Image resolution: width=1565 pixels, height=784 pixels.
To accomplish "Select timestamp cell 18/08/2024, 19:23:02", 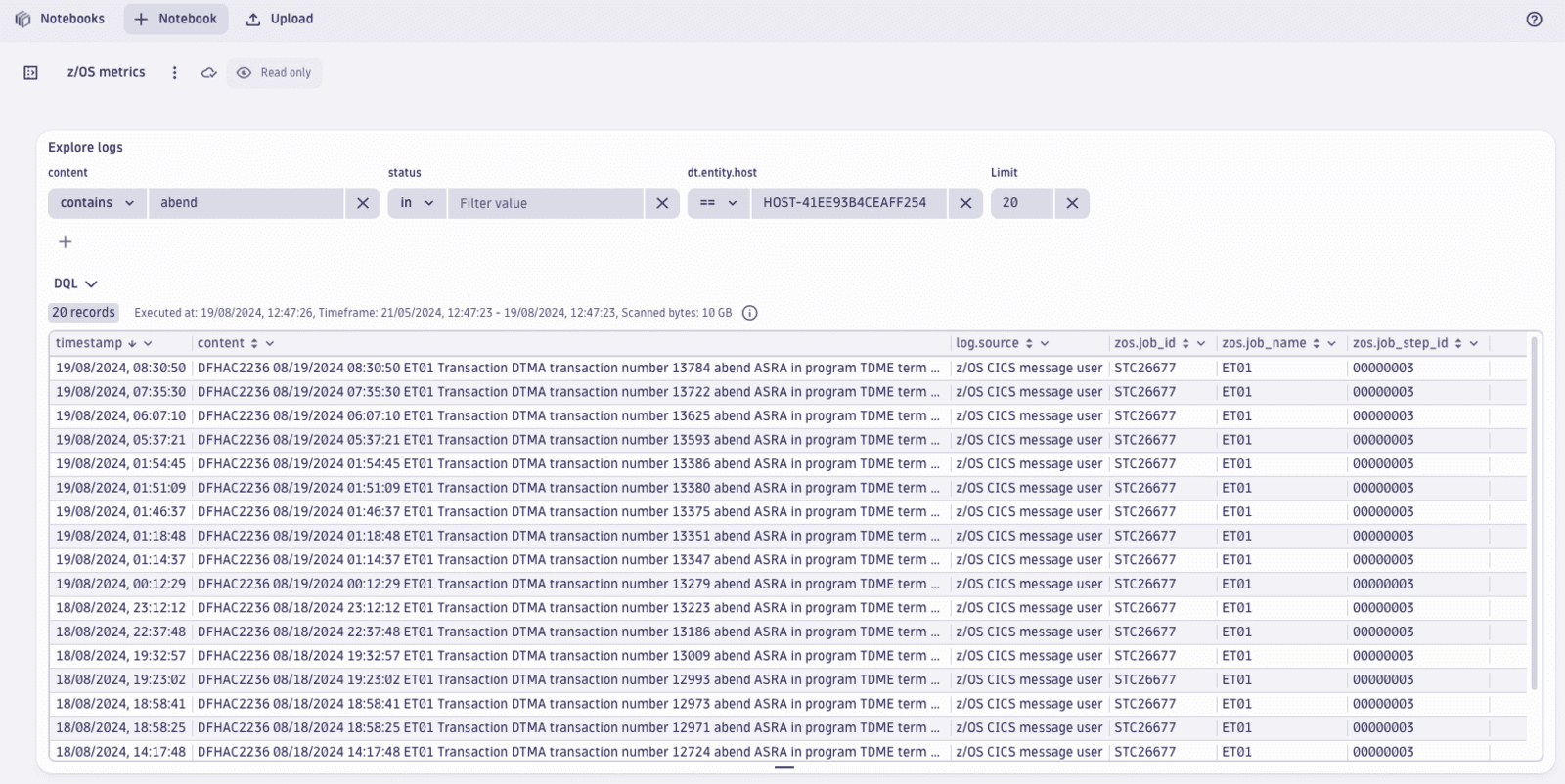I will [120, 679].
